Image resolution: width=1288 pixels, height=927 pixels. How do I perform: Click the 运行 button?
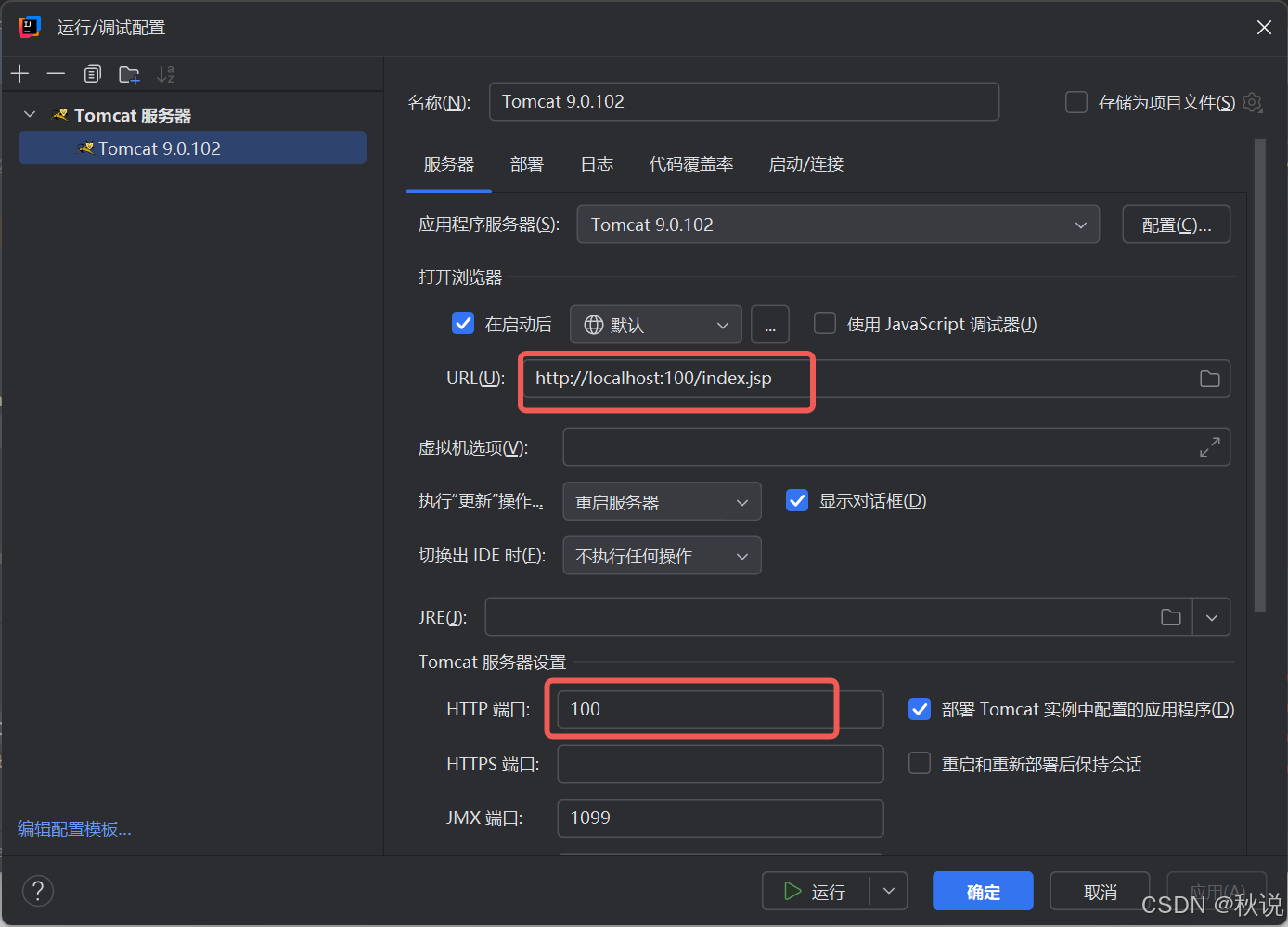816,891
